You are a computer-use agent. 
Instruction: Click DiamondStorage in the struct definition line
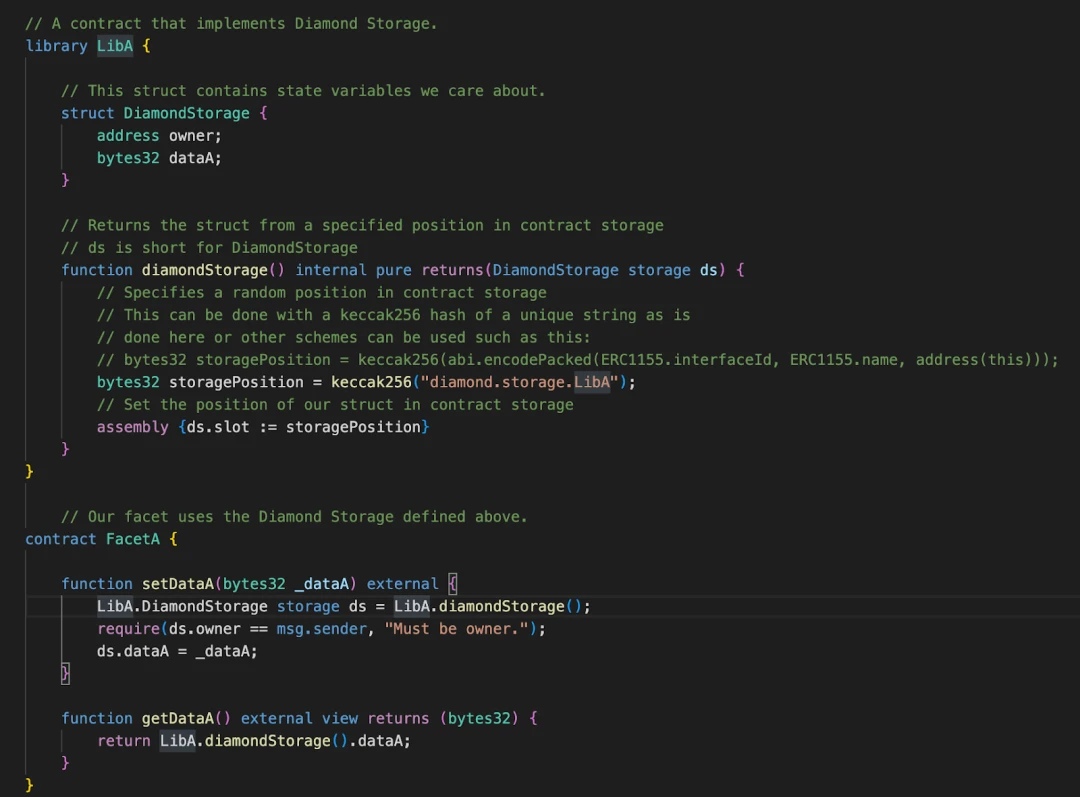(186, 113)
